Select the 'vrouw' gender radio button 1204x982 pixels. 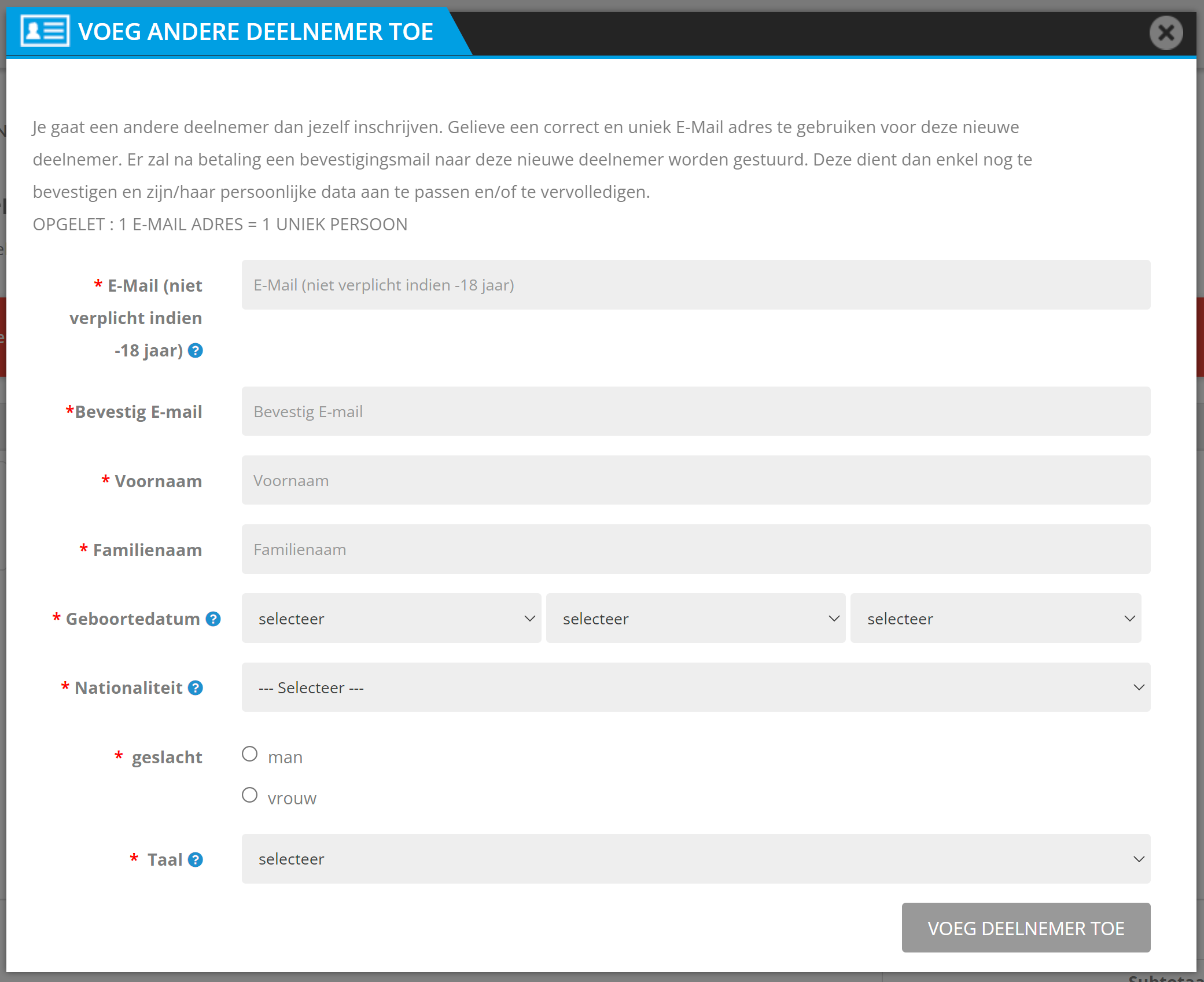coord(249,795)
